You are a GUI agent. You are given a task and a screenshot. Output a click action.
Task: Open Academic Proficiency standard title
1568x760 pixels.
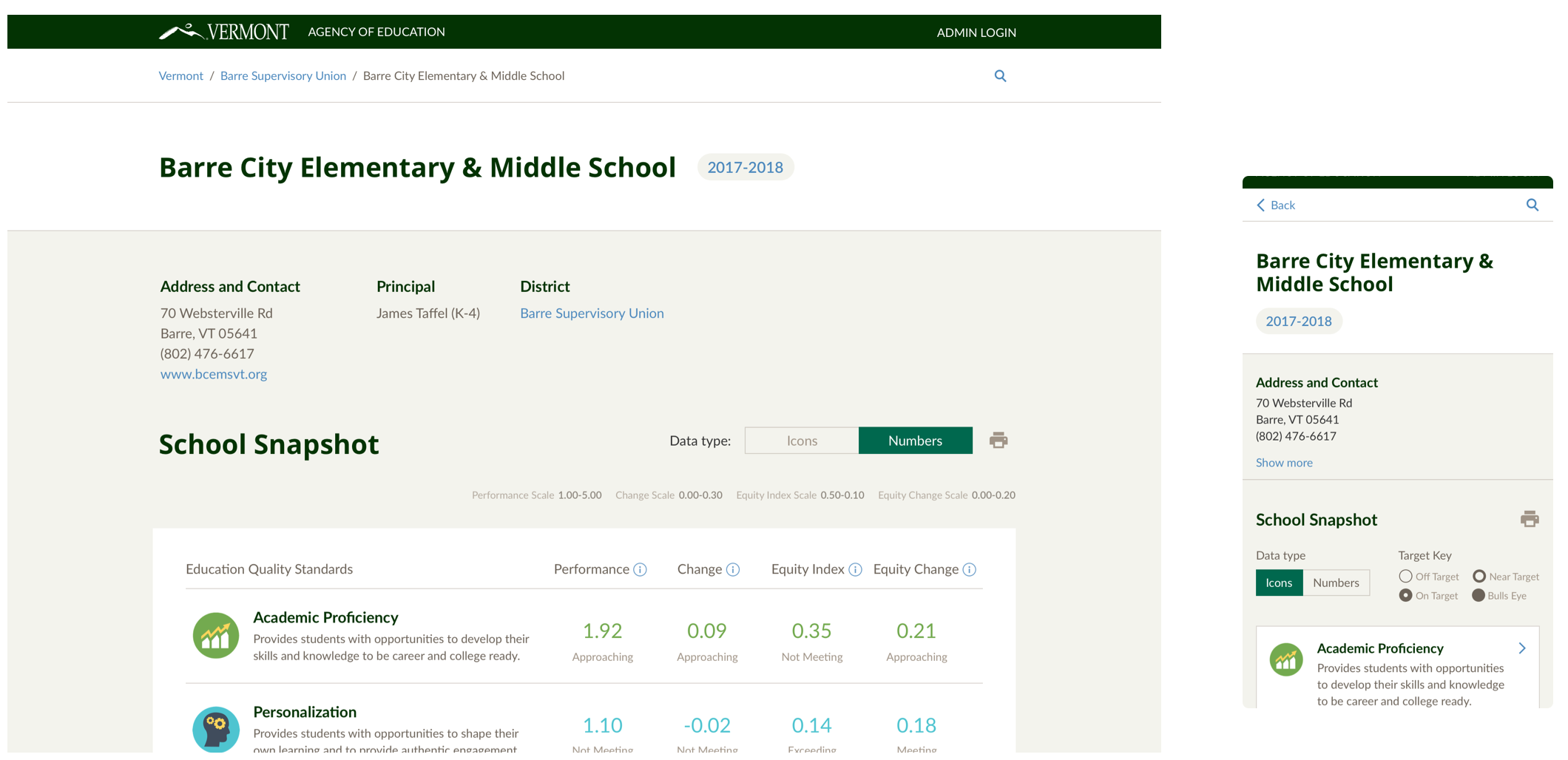[x=325, y=617]
